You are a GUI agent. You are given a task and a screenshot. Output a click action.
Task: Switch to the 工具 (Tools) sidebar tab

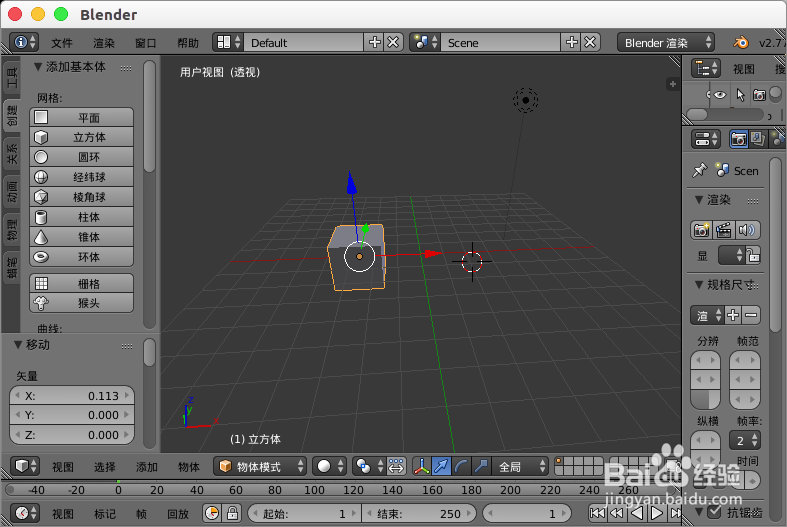[11, 77]
